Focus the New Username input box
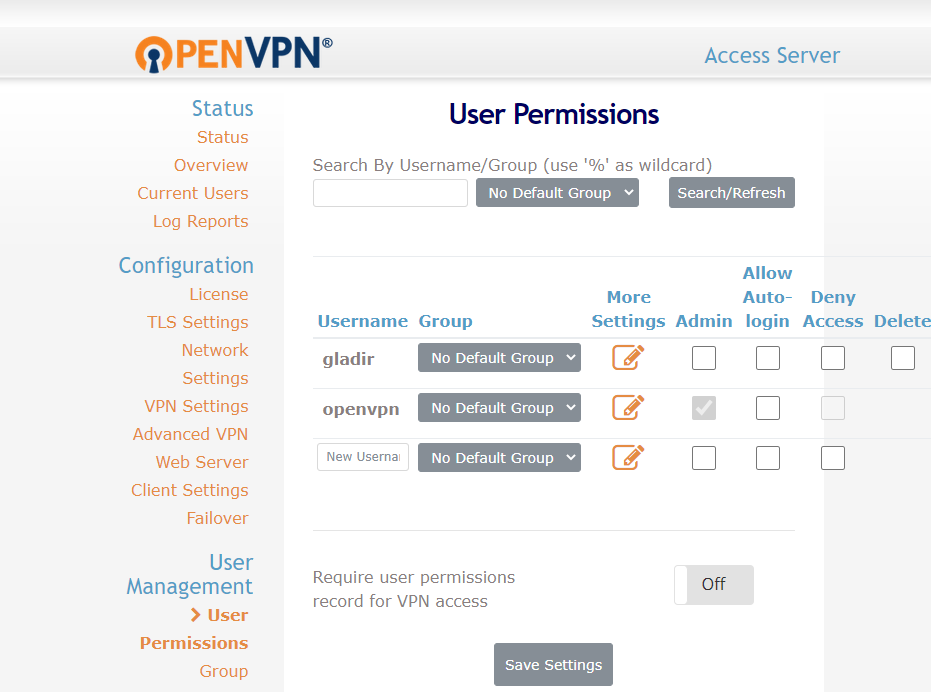 pos(363,457)
